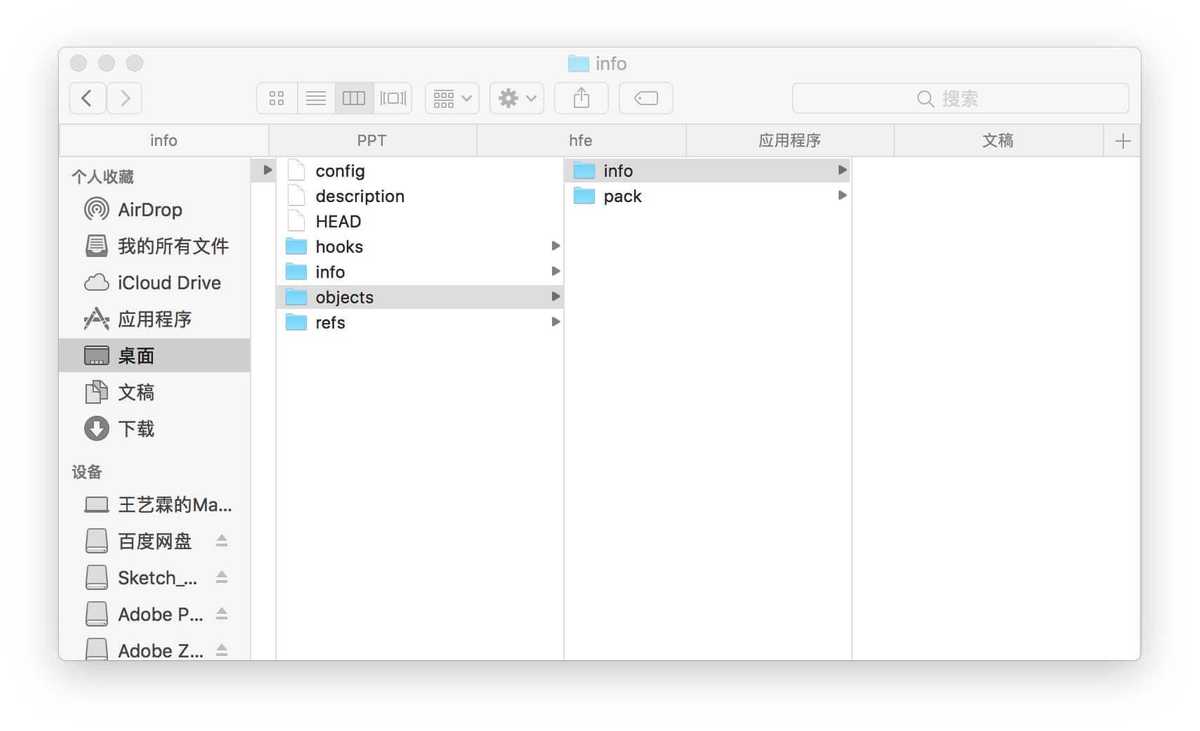Switch to list view mode
The height and width of the screenshot is (731, 1200).
(x=316, y=98)
